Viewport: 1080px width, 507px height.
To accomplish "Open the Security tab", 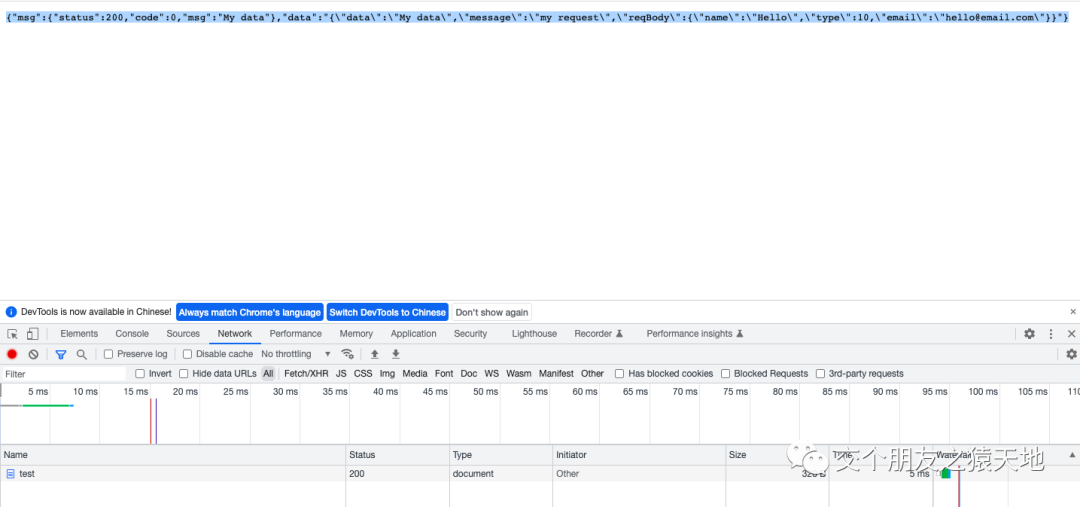I will pyautogui.click(x=470, y=333).
